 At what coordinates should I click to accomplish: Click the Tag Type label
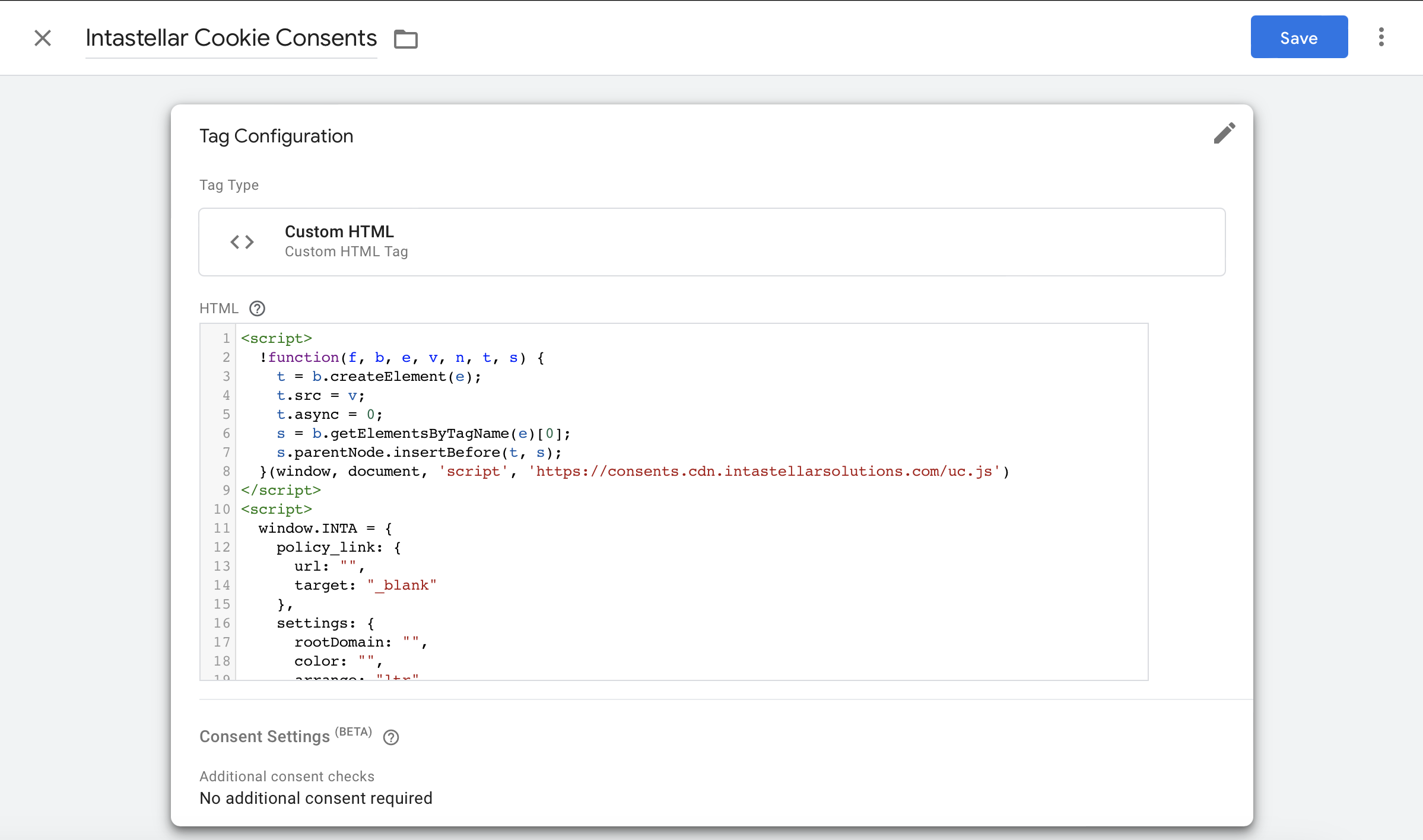(x=229, y=185)
